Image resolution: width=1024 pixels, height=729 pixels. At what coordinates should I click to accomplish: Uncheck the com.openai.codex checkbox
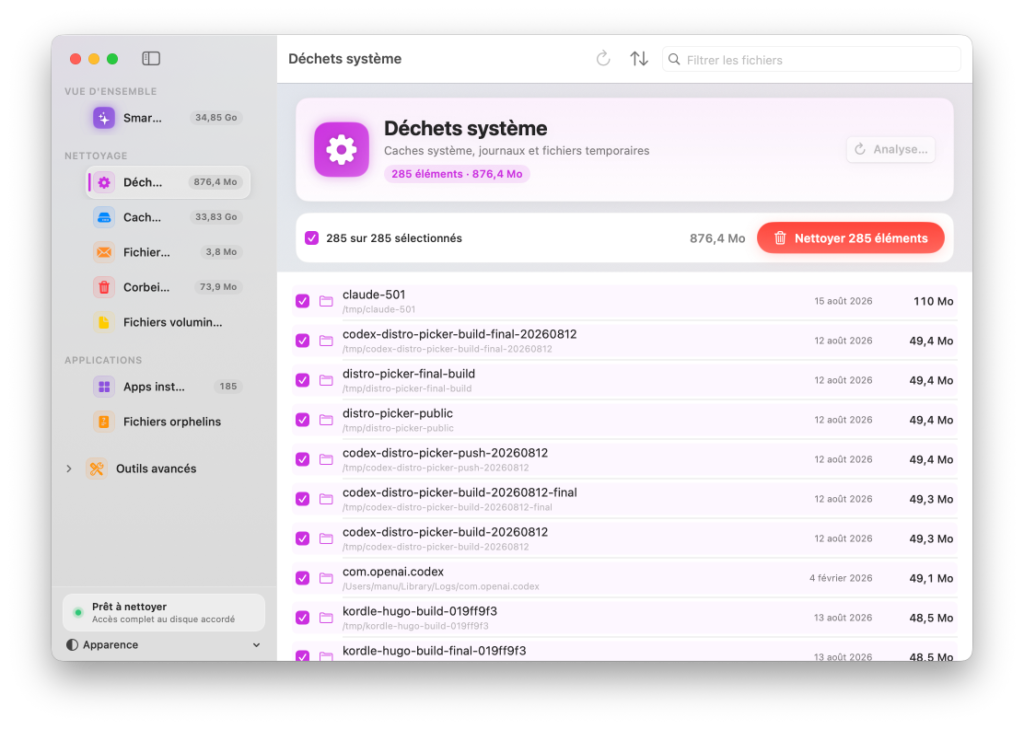302,578
